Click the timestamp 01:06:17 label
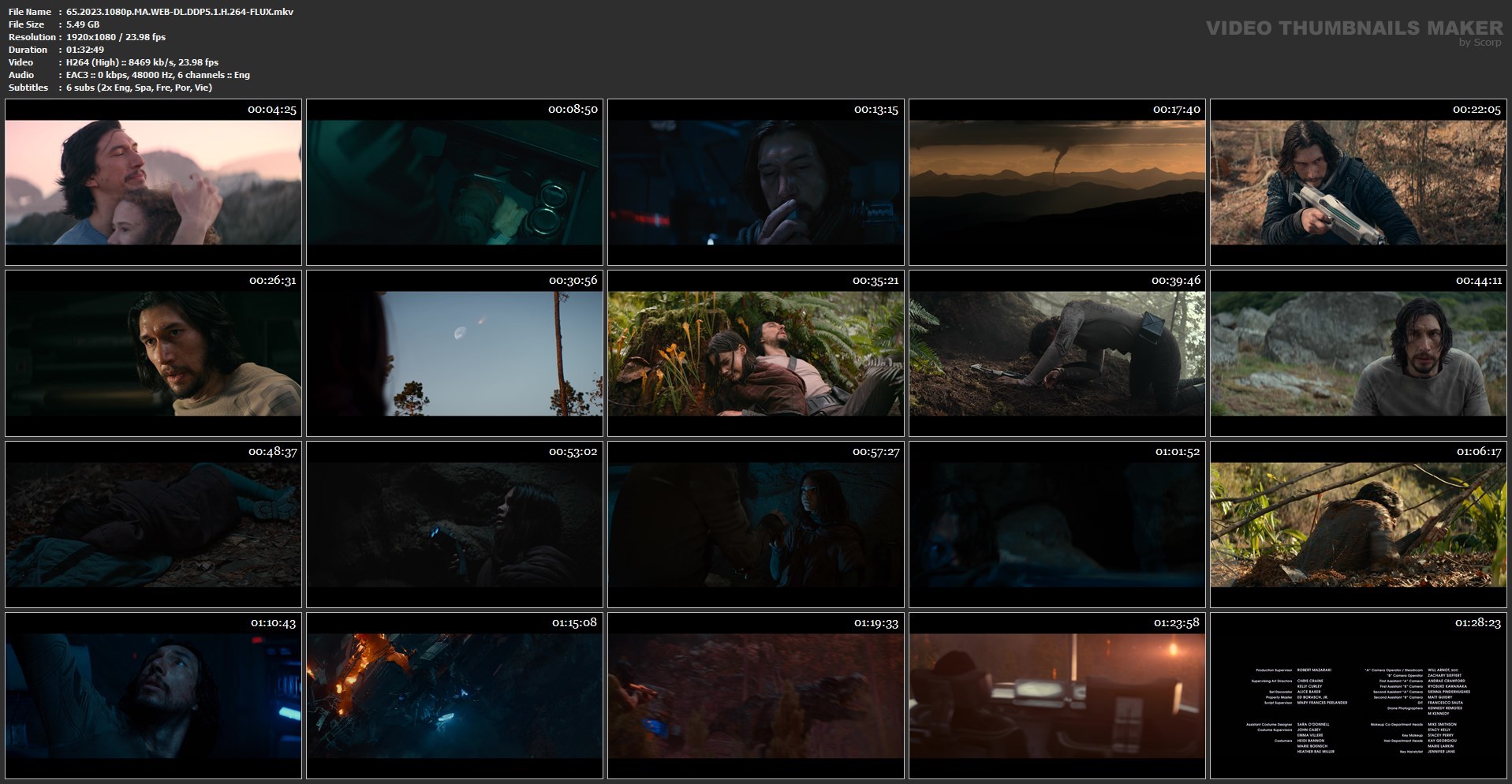The height and width of the screenshot is (784, 1512). point(1479,452)
